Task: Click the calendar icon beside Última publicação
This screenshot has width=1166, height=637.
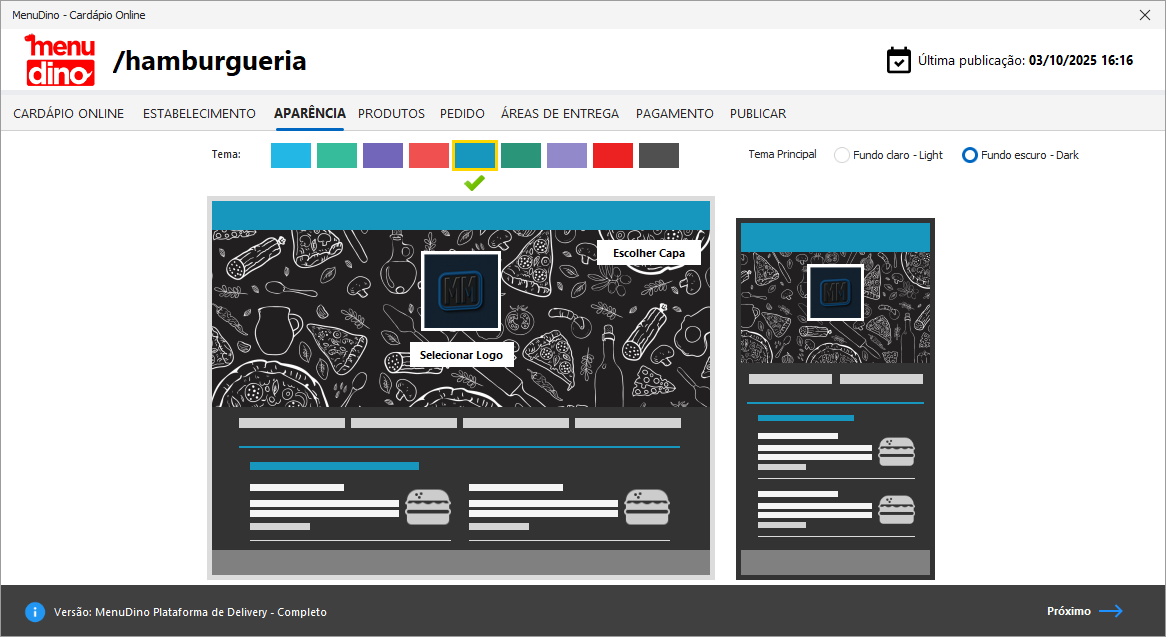Action: coord(899,60)
